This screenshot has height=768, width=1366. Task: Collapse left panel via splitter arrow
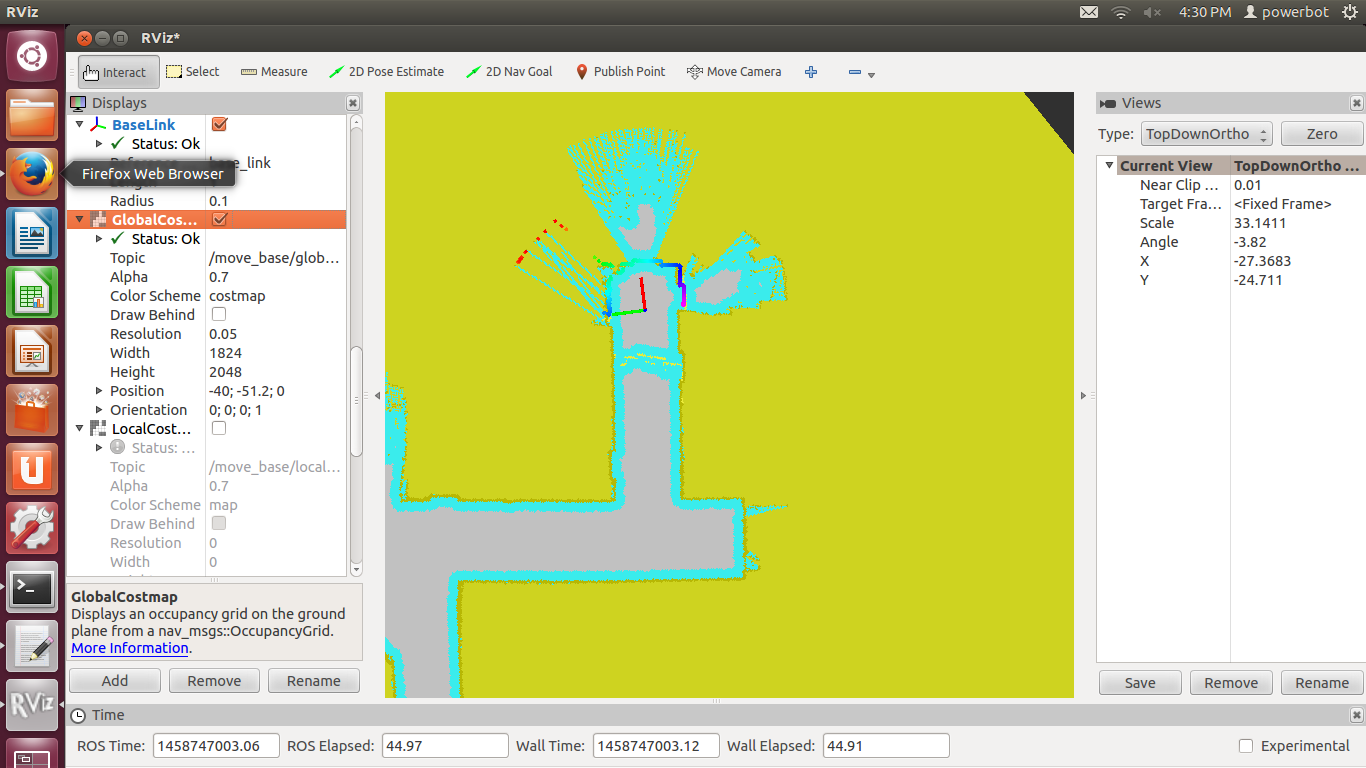tap(377, 396)
